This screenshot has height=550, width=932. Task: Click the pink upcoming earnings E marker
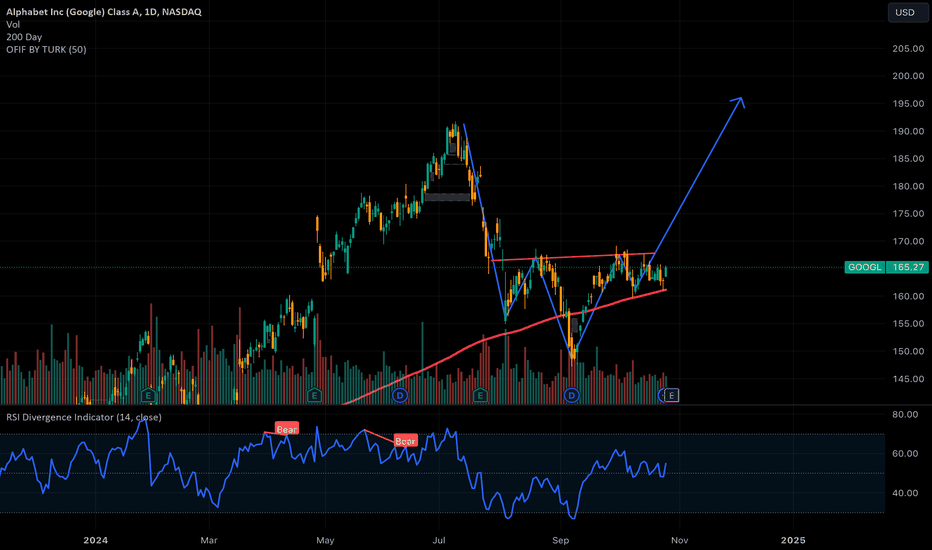[x=672, y=395]
